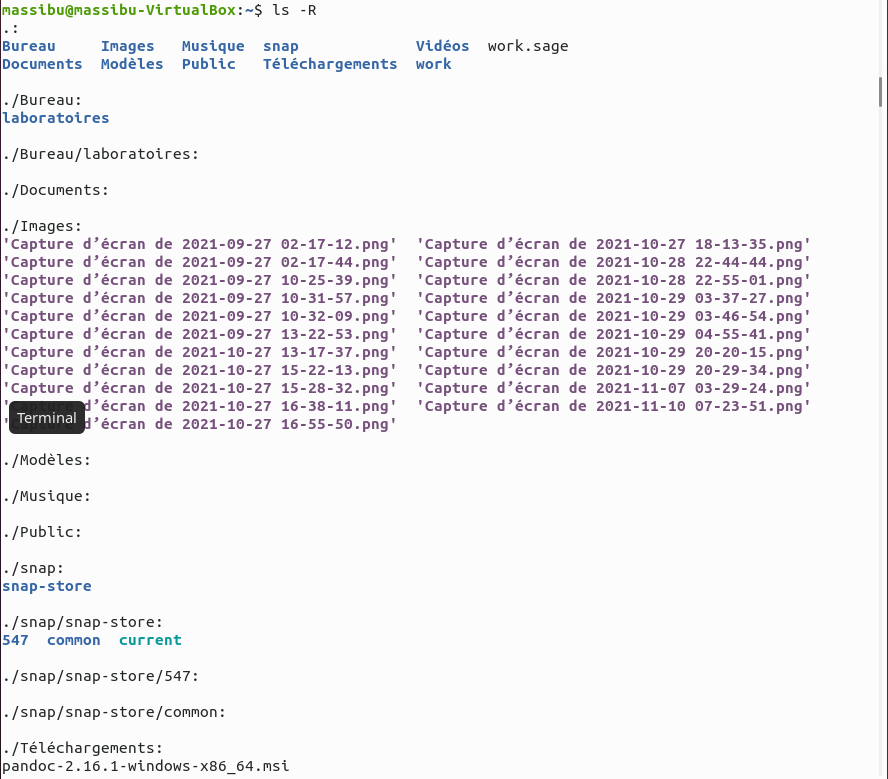Click the ./Modèles: header line
Image resolution: width=888 pixels, height=779 pixels.
pyautogui.click(x=46, y=460)
